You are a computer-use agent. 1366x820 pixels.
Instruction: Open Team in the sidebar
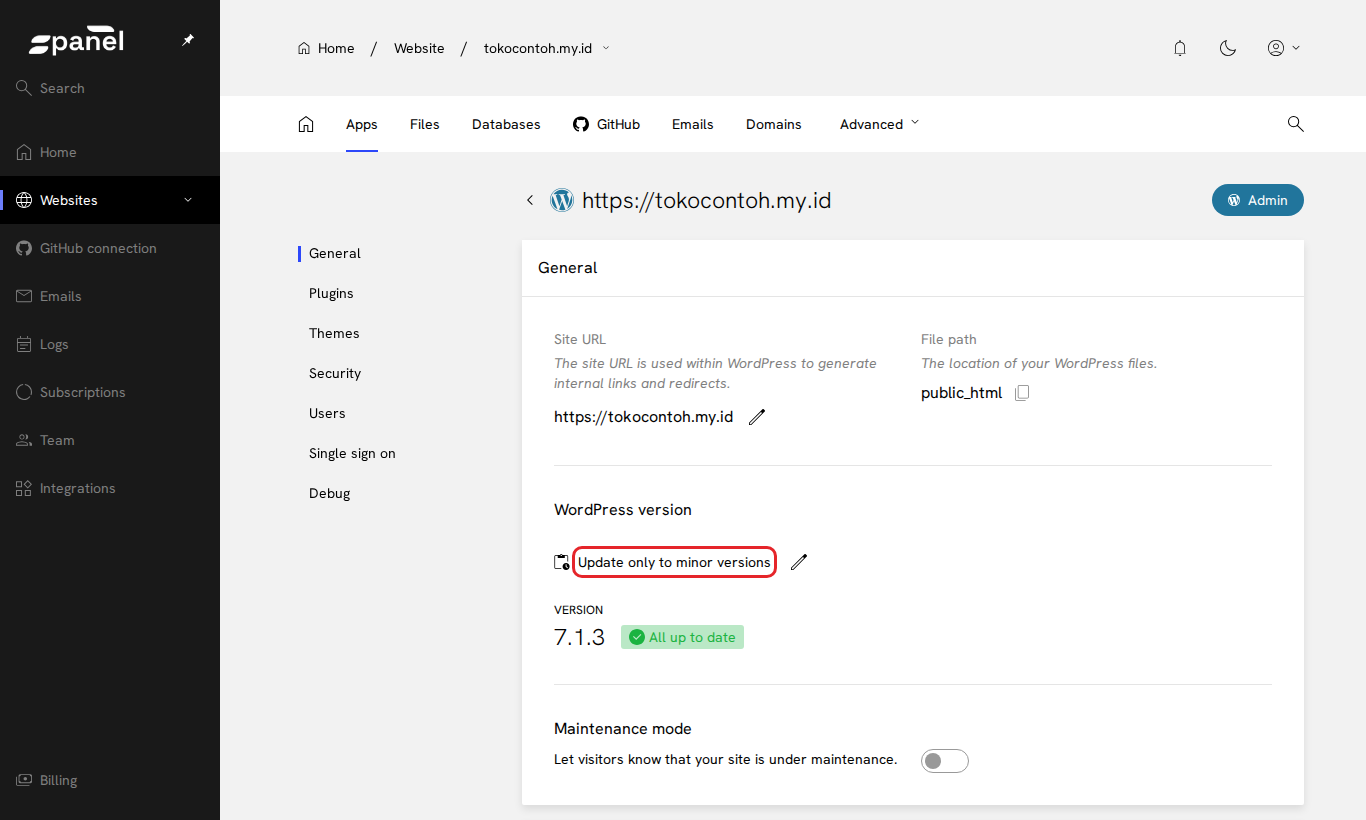(110, 440)
